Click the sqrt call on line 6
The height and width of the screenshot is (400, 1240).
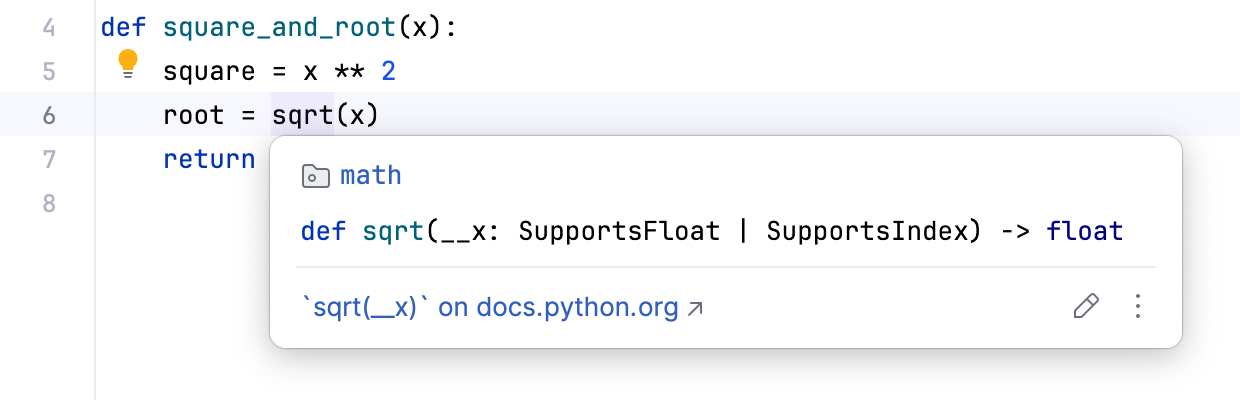pos(302,115)
